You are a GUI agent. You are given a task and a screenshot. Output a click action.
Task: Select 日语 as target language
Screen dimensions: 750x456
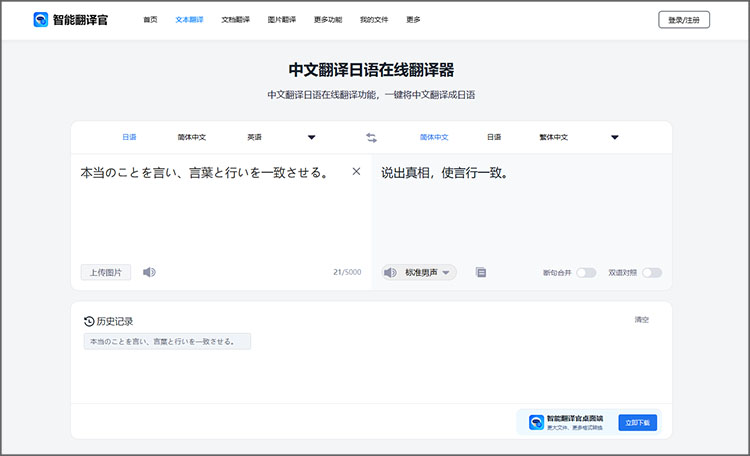(x=494, y=137)
